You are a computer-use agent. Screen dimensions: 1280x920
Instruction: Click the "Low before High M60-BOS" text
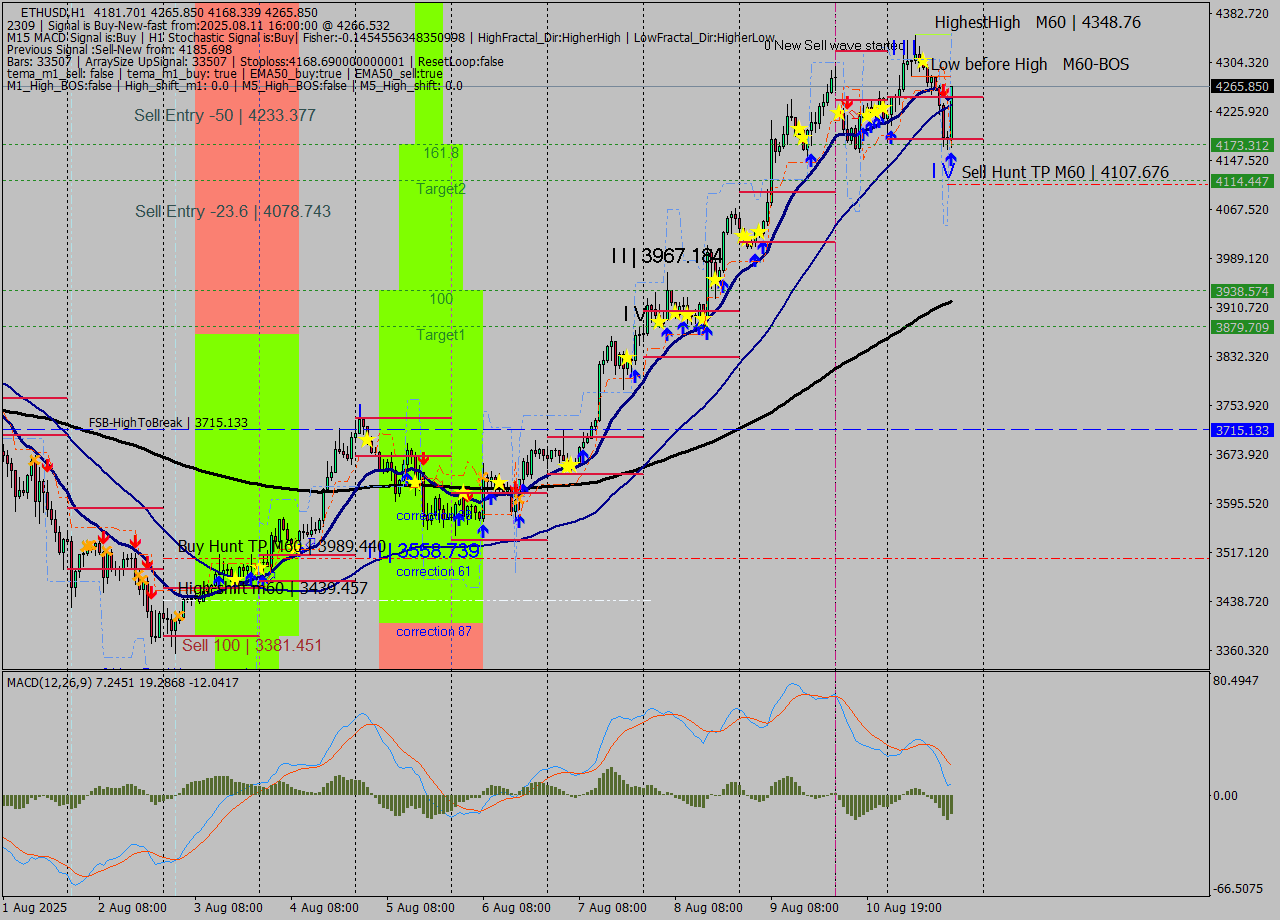[1030, 64]
